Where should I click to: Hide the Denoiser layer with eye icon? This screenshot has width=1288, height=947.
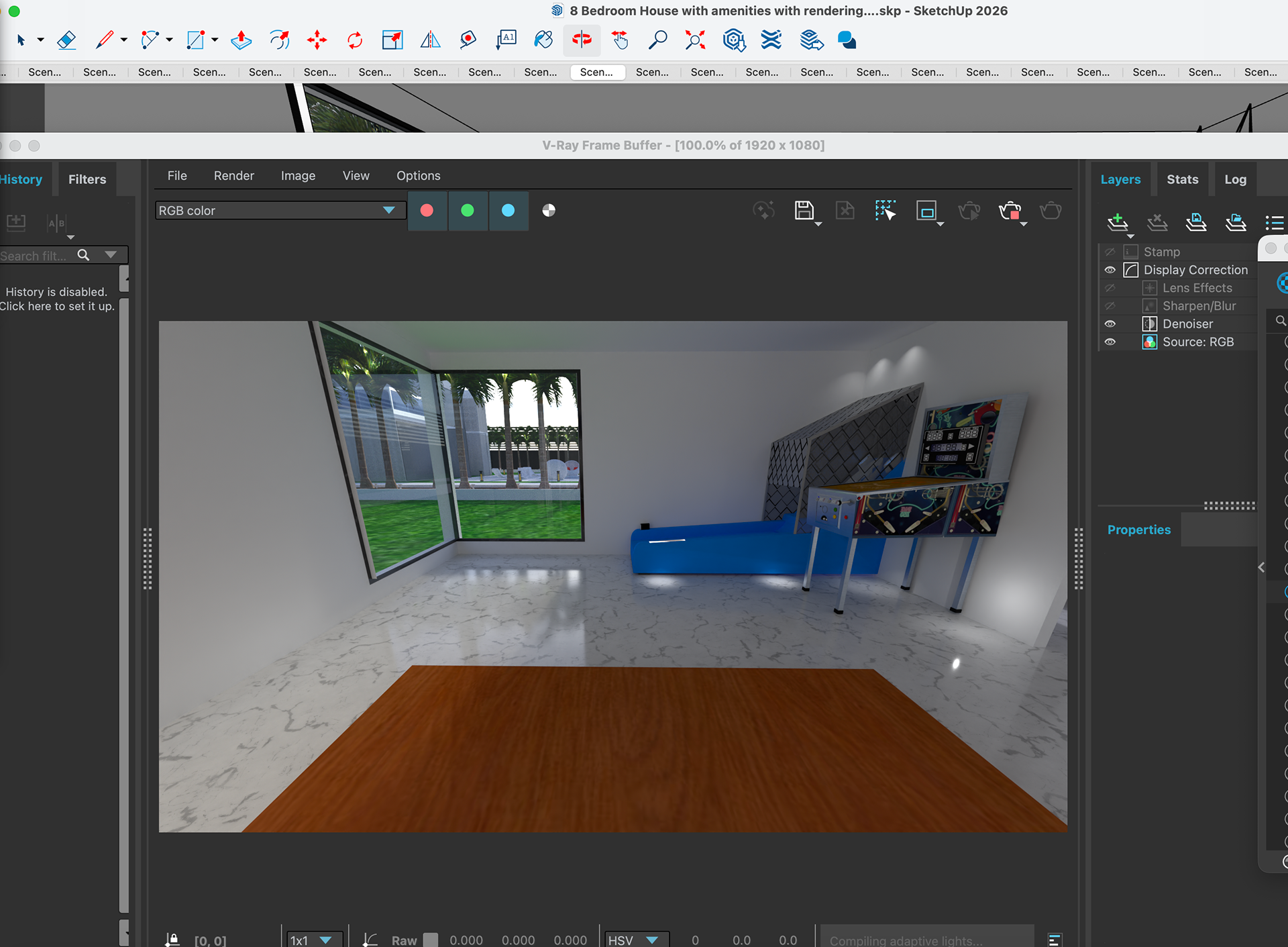[1110, 324]
